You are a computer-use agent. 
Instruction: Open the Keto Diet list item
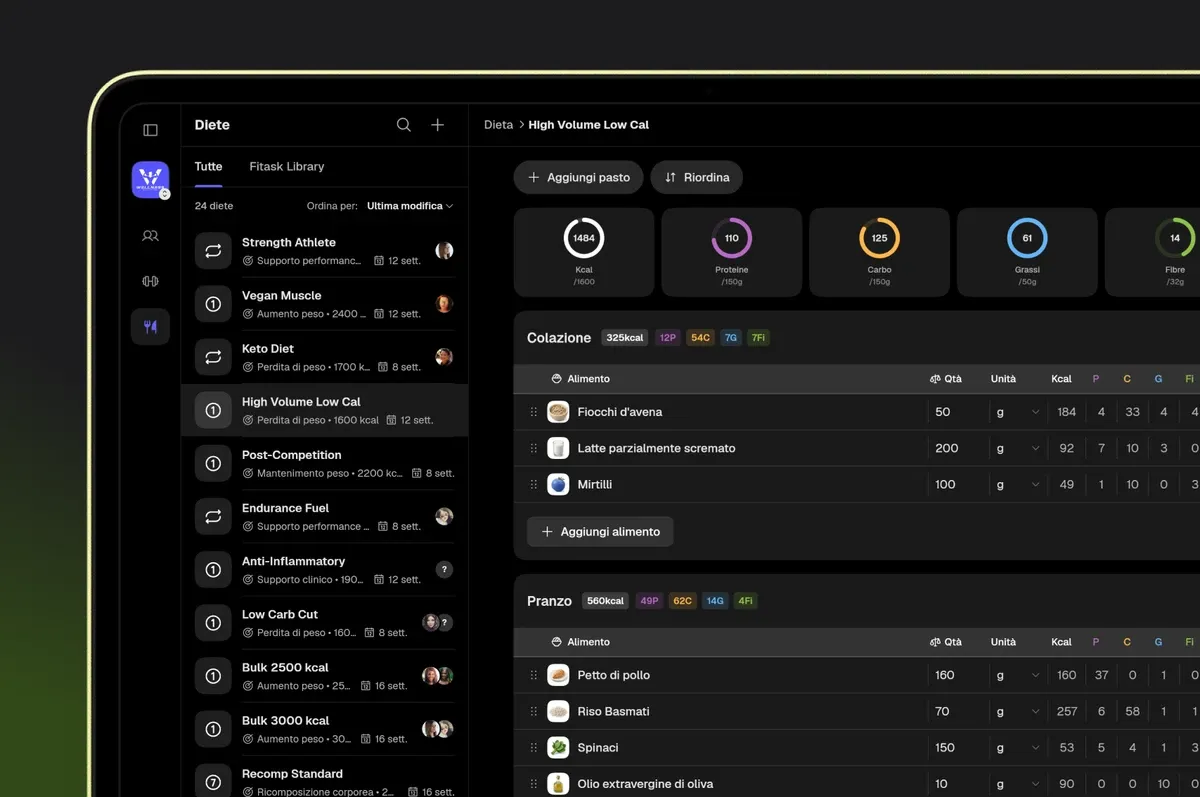(324, 357)
